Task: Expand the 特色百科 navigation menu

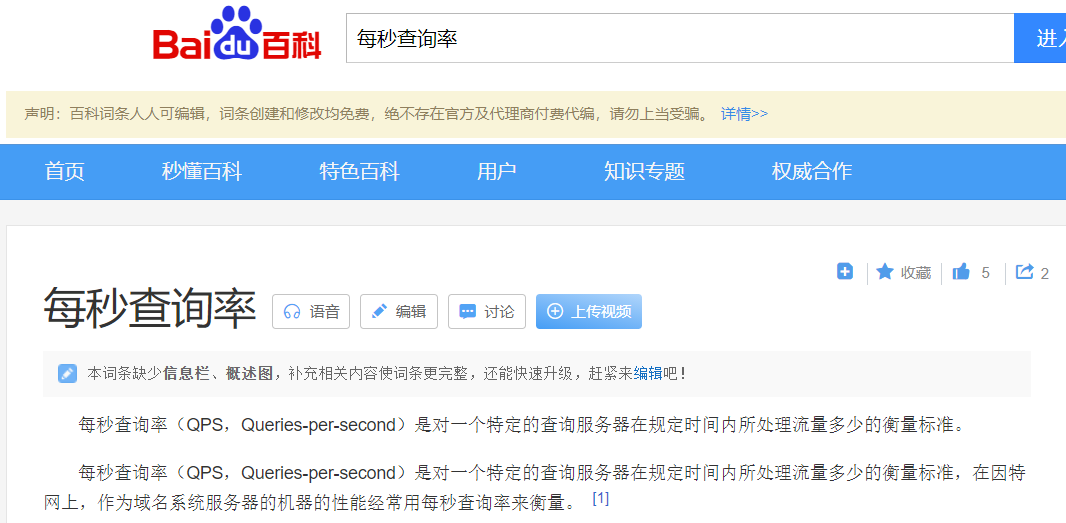Action: click(359, 171)
